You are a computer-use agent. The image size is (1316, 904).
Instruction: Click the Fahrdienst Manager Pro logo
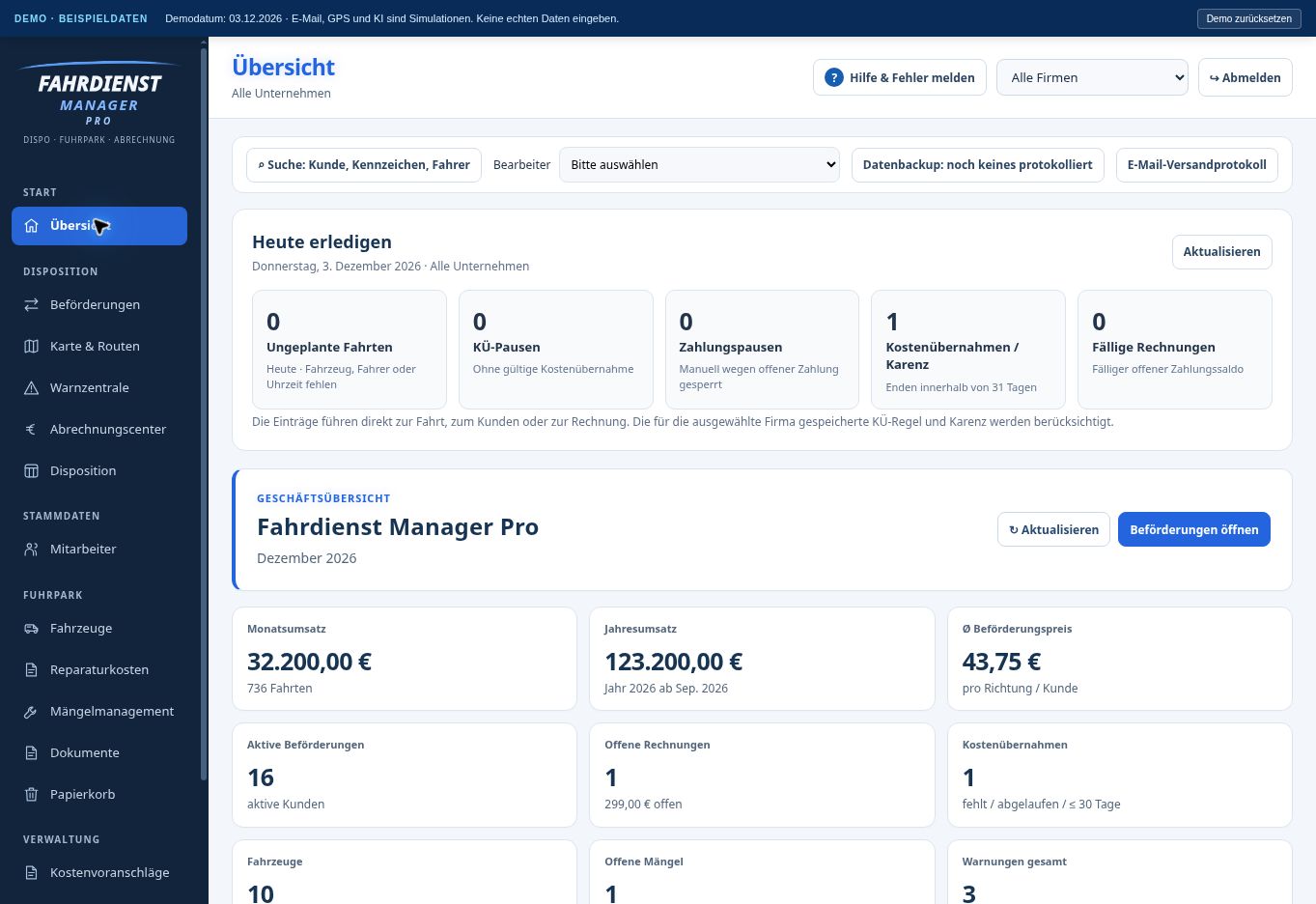99,103
